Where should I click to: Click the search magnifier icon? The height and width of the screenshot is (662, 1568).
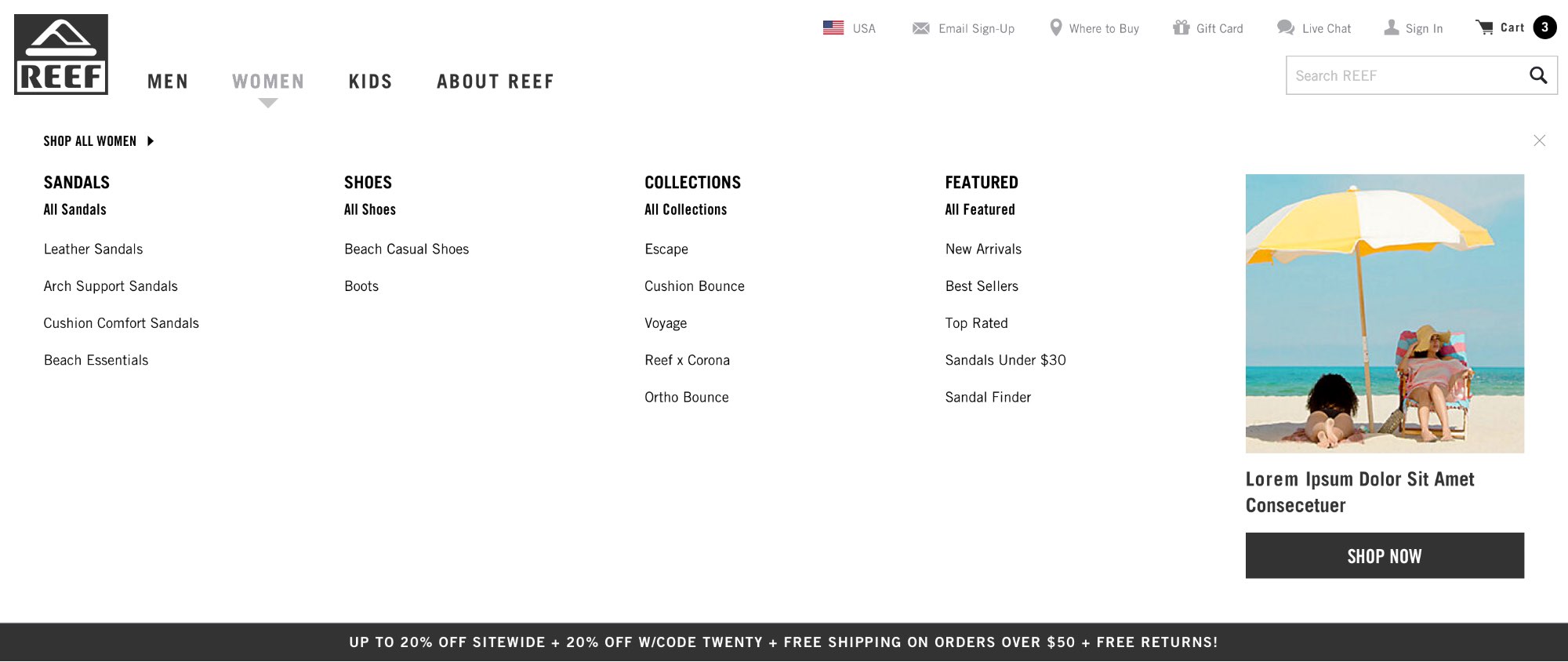[x=1538, y=75]
